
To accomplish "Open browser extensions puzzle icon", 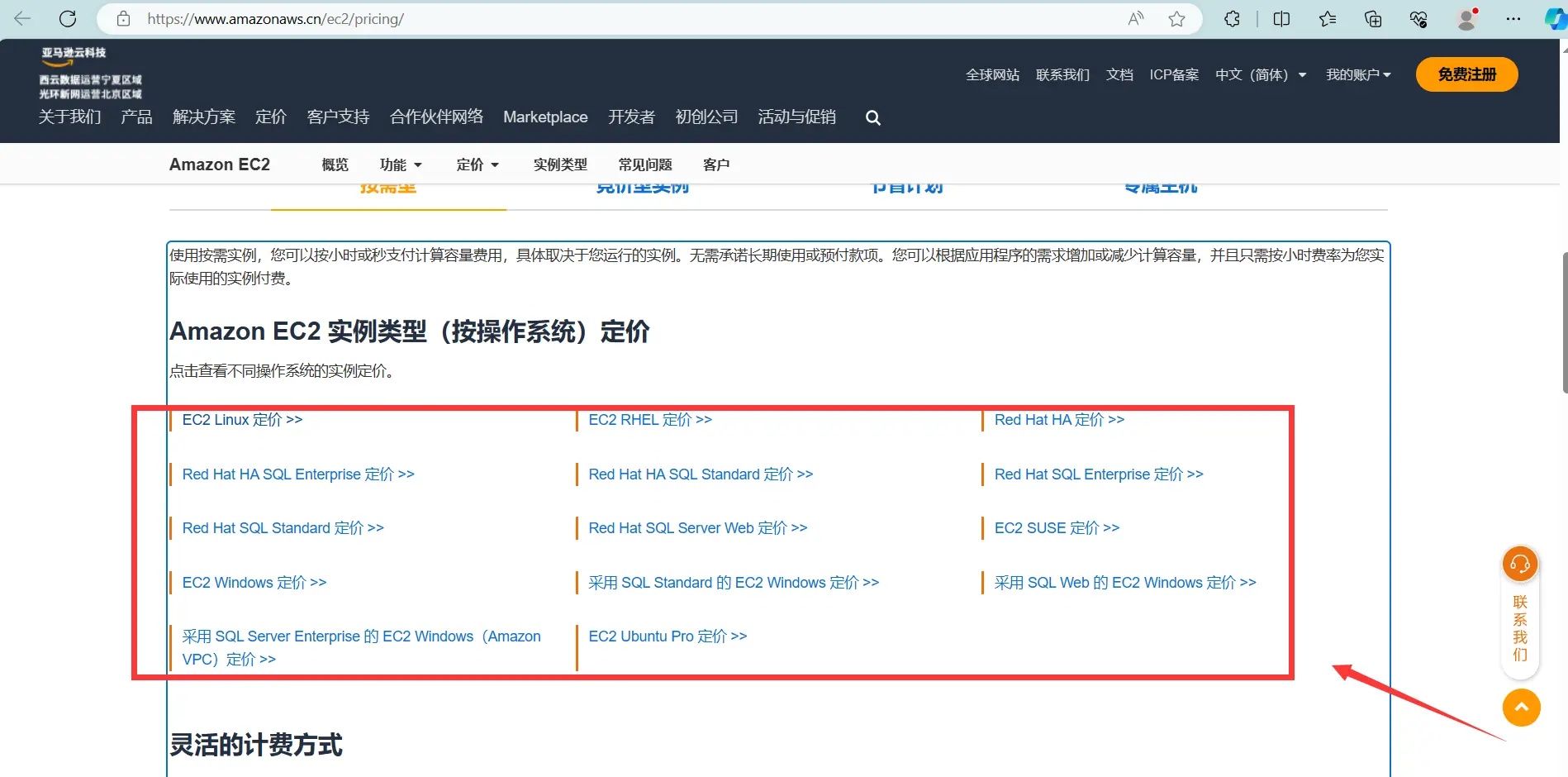I will pos(1232,19).
